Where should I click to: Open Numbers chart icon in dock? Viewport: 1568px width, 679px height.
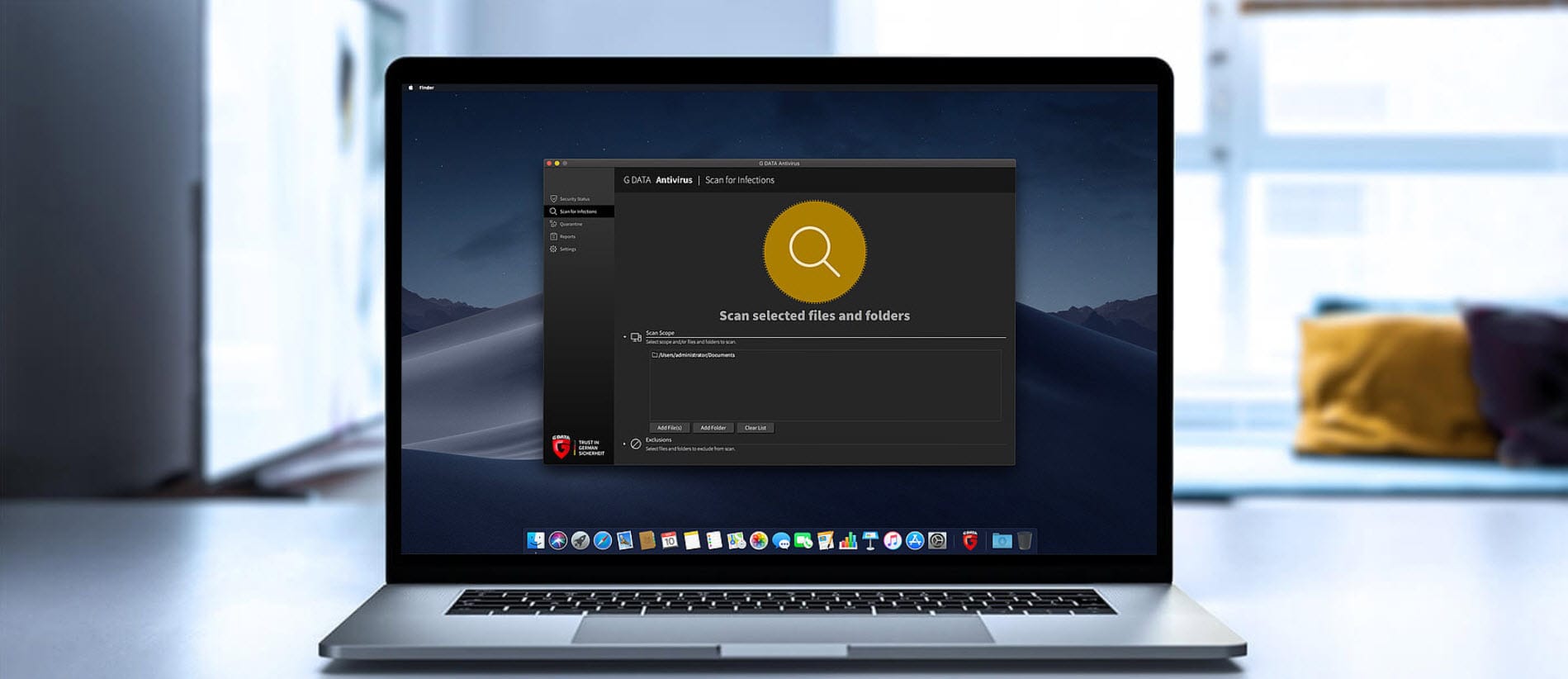point(848,540)
